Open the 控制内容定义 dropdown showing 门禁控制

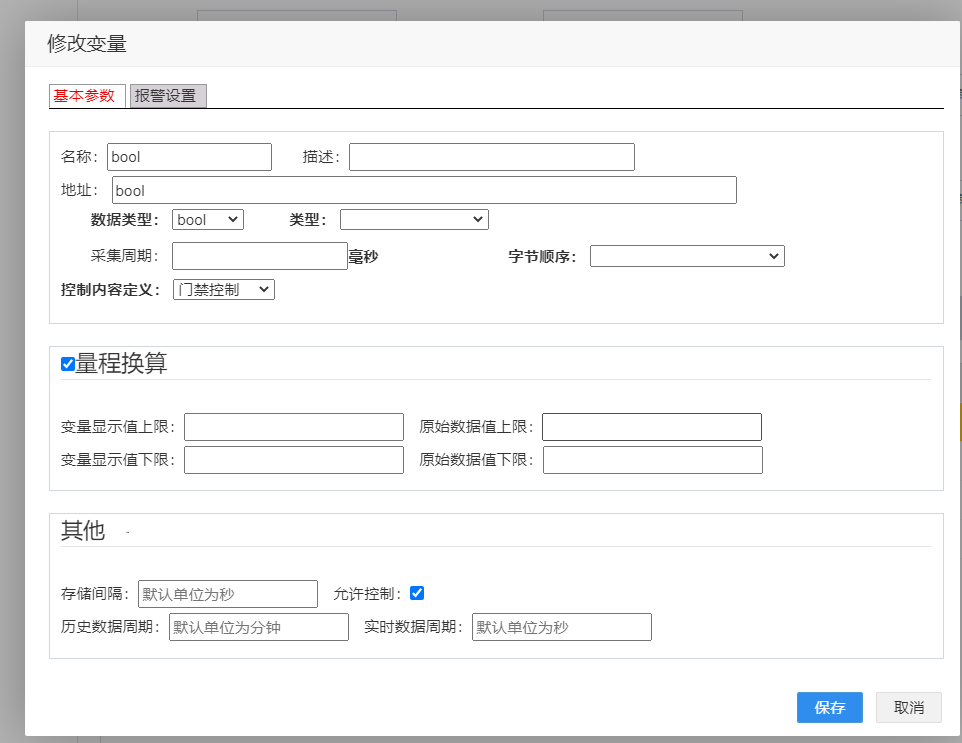(x=224, y=290)
